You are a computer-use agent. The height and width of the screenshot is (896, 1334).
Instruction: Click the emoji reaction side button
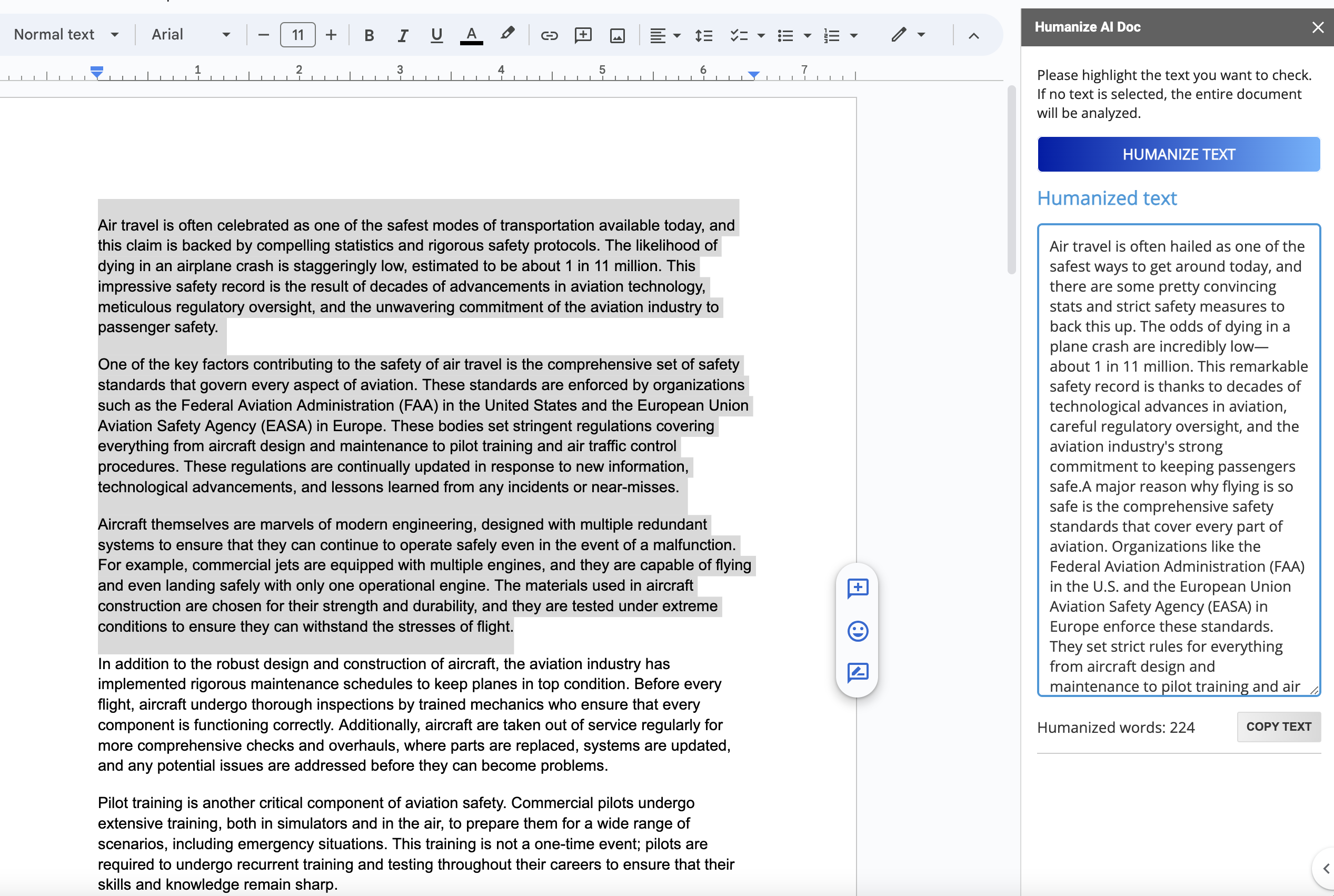click(x=858, y=631)
